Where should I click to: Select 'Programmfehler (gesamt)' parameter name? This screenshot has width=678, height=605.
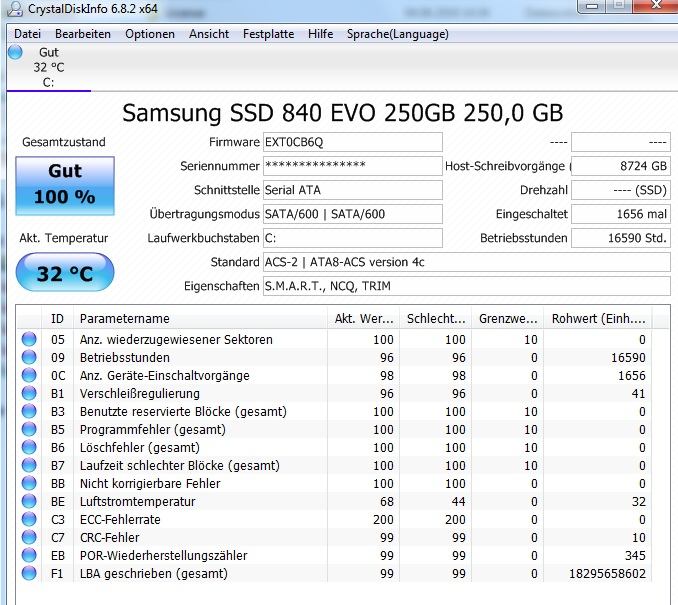point(153,429)
